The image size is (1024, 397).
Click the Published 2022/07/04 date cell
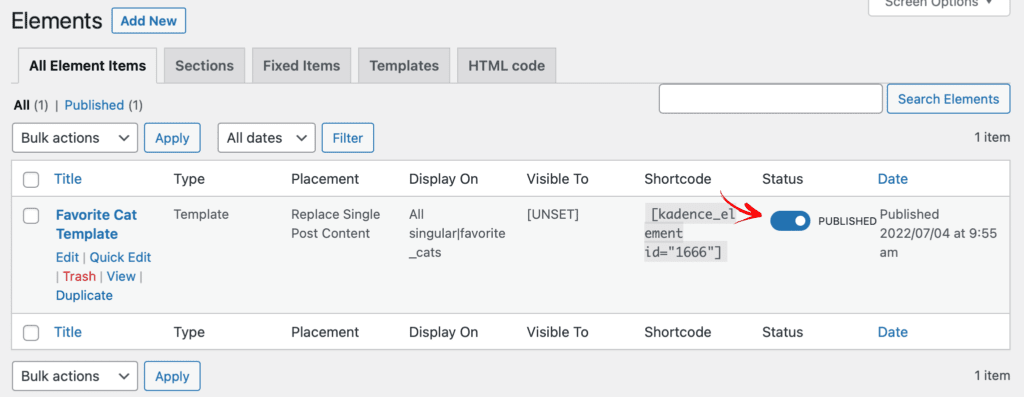[x=938, y=233]
